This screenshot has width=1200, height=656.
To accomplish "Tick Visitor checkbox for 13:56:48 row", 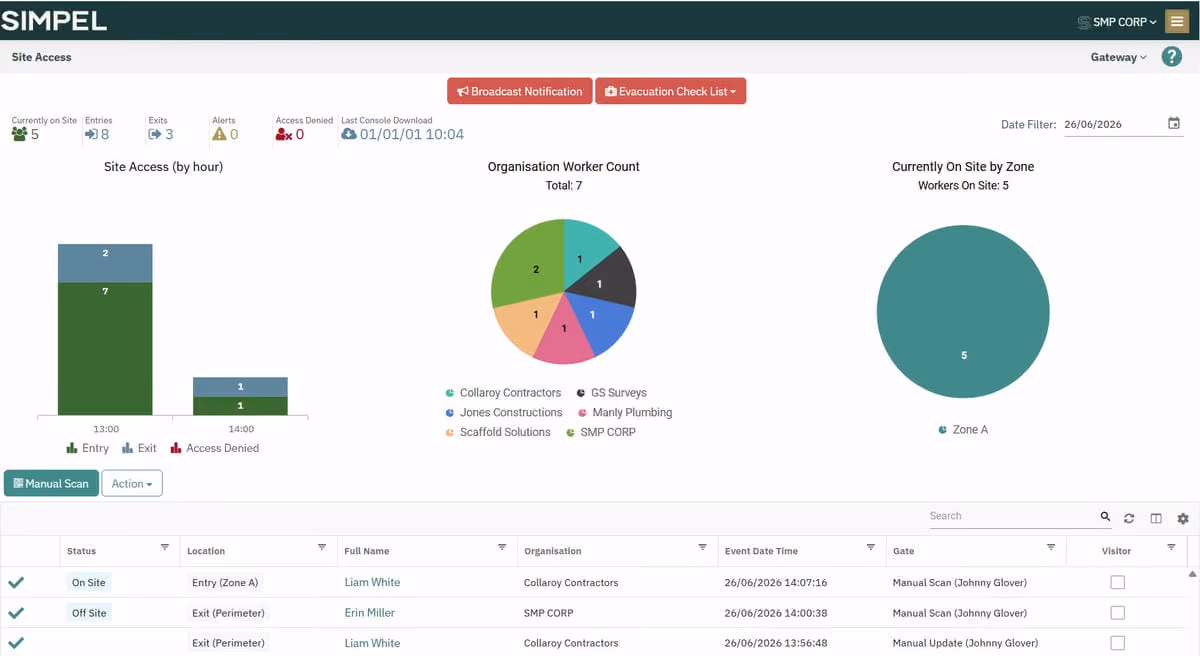I will (1118, 643).
